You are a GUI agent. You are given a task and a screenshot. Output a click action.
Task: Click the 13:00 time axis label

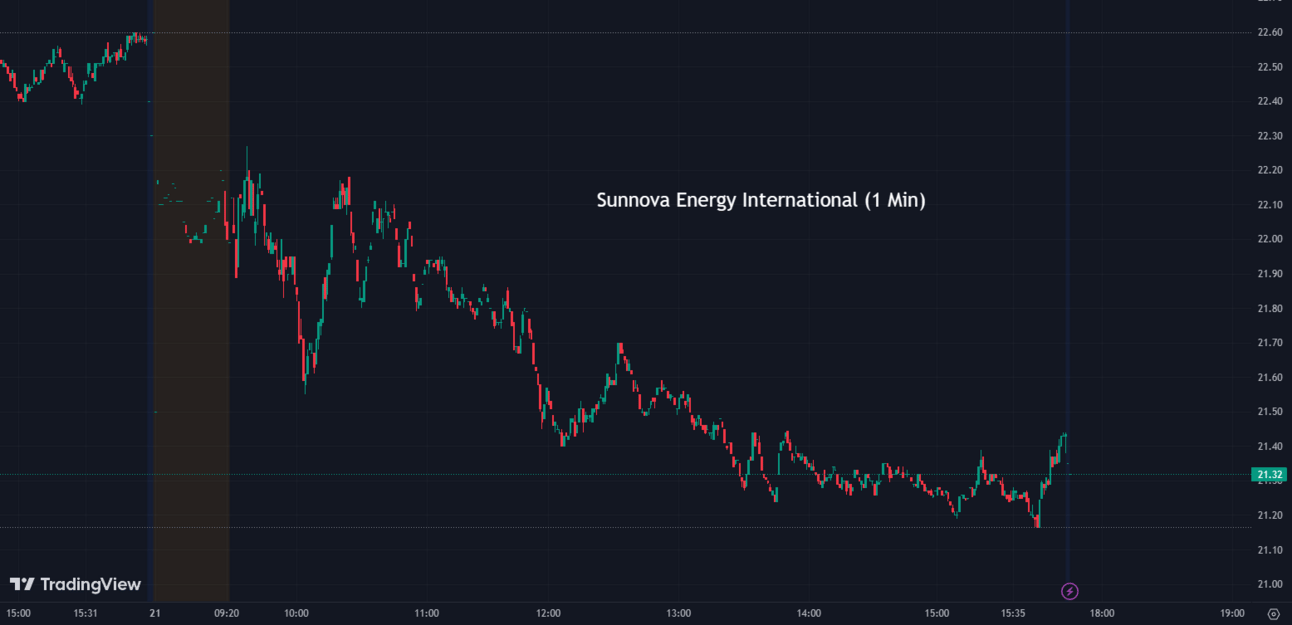(679, 613)
